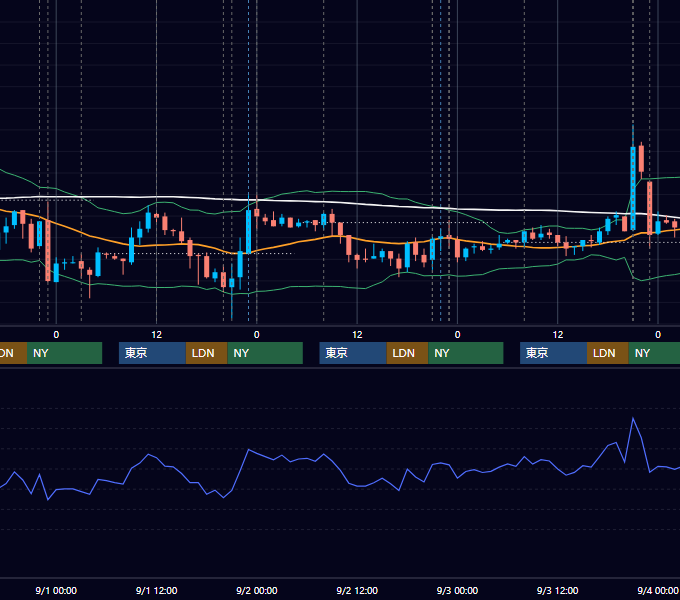Select the 東京 session block for 9/2

pos(353,353)
